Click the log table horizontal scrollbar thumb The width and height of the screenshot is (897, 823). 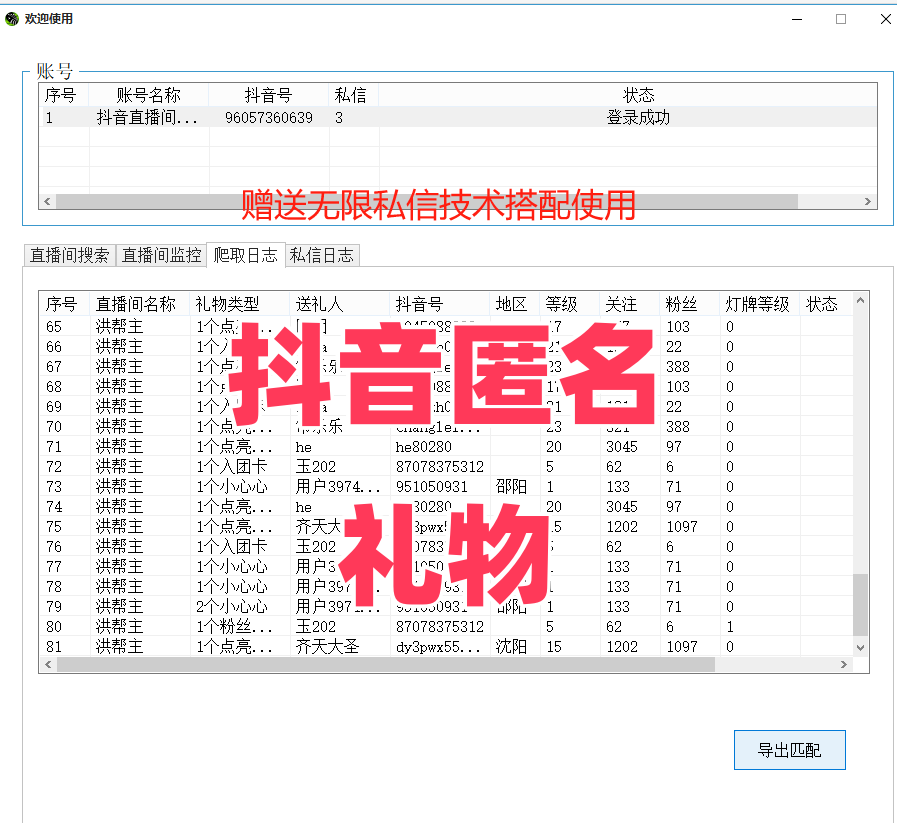pyautogui.click(x=386, y=664)
